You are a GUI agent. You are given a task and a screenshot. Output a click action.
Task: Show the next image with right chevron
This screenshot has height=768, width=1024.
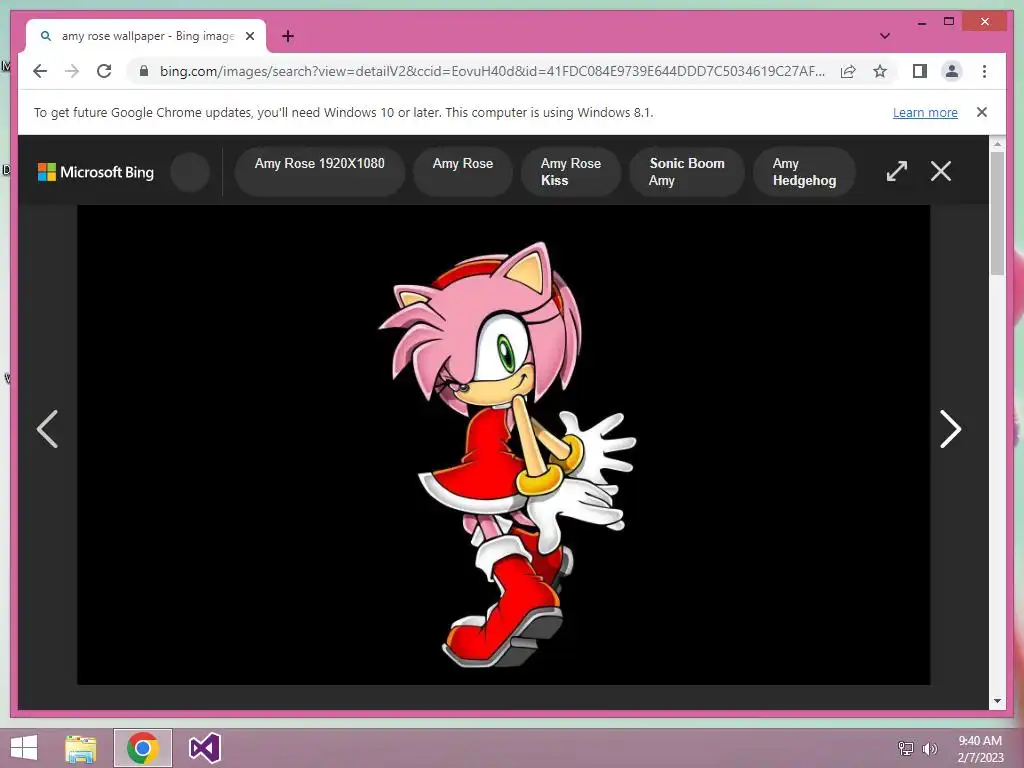click(x=950, y=429)
